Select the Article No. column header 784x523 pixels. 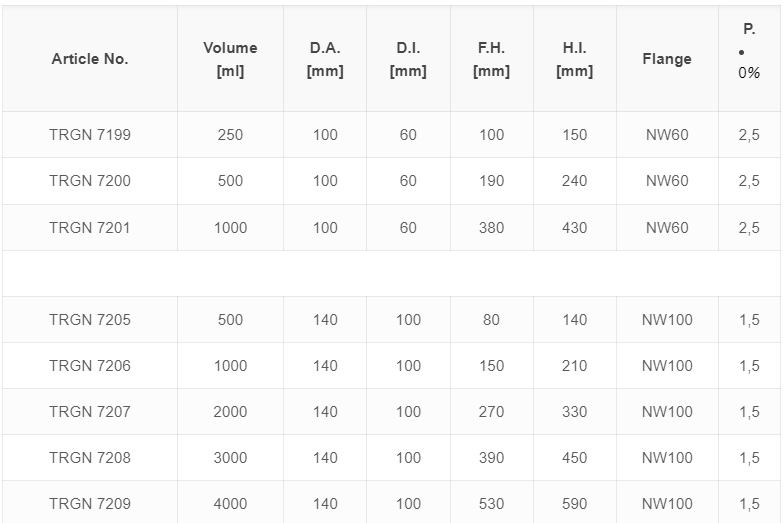[90, 59]
